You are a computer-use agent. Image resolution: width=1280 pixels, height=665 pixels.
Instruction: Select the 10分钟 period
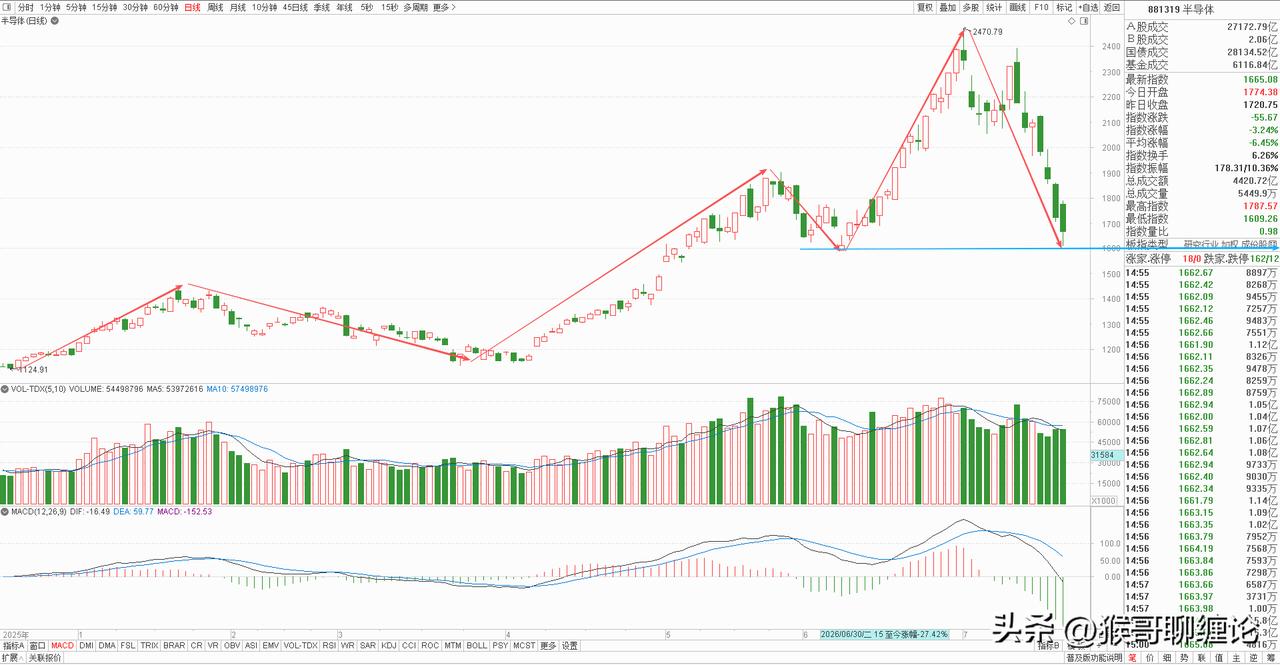(265, 7)
